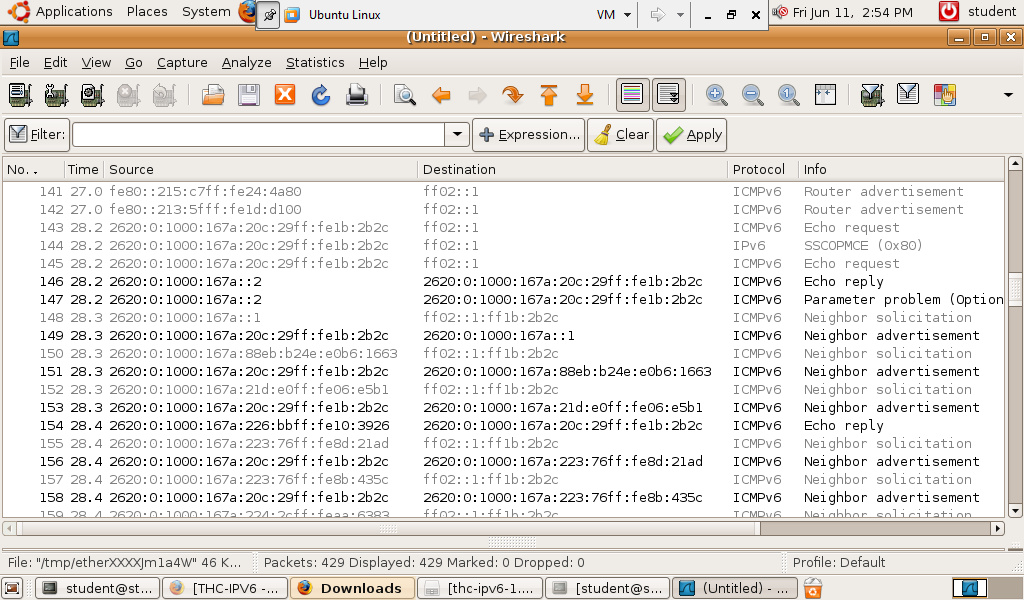Click the Expression... button
Image resolution: width=1024 pixels, height=600 pixels.
click(528, 134)
